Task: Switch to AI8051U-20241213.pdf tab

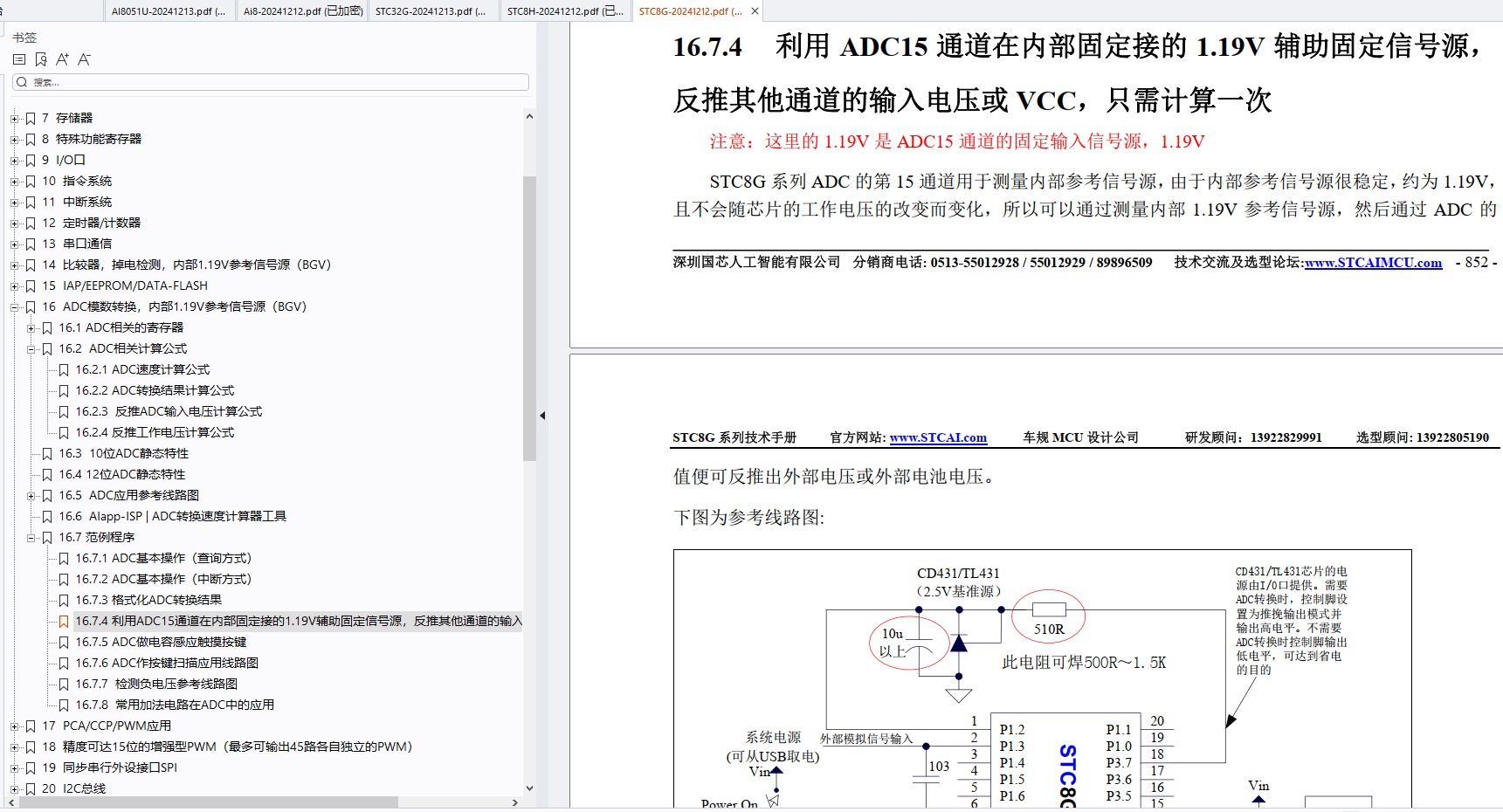Action: tap(169, 11)
